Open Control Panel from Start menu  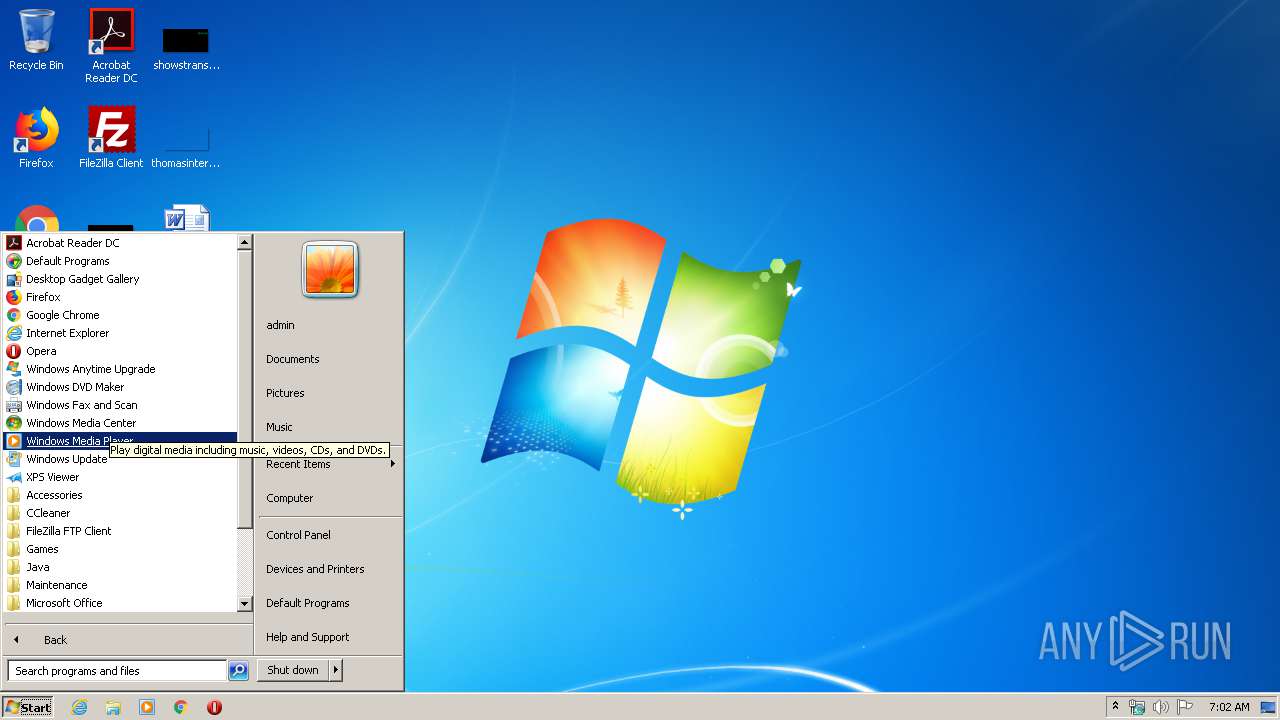pyautogui.click(x=330, y=535)
